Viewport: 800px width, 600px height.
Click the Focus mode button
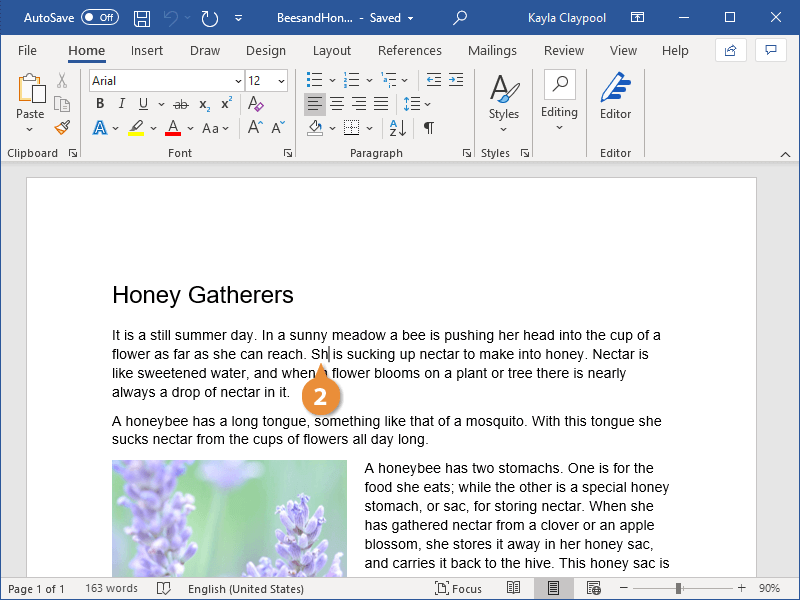pyautogui.click(x=459, y=589)
